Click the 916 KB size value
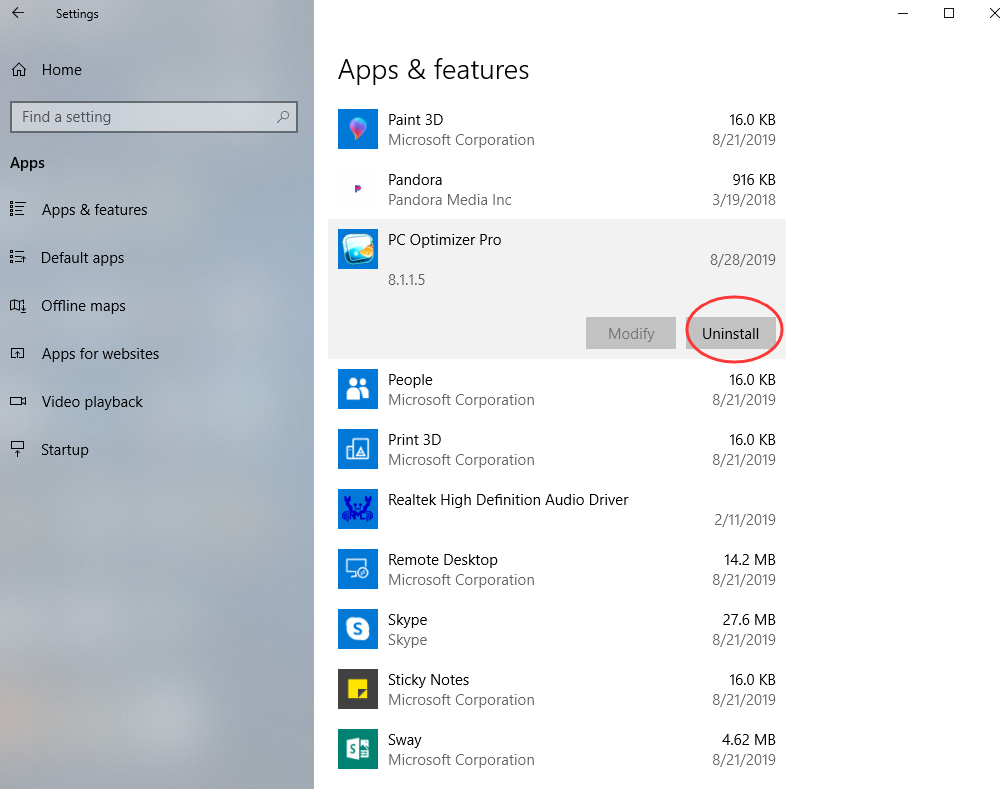Image resolution: width=1006 pixels, height=789 pixels. tap(754, 180)
